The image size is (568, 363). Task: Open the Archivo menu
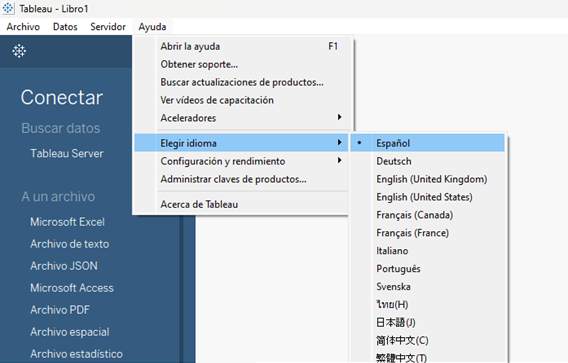[x=23, y=27]
